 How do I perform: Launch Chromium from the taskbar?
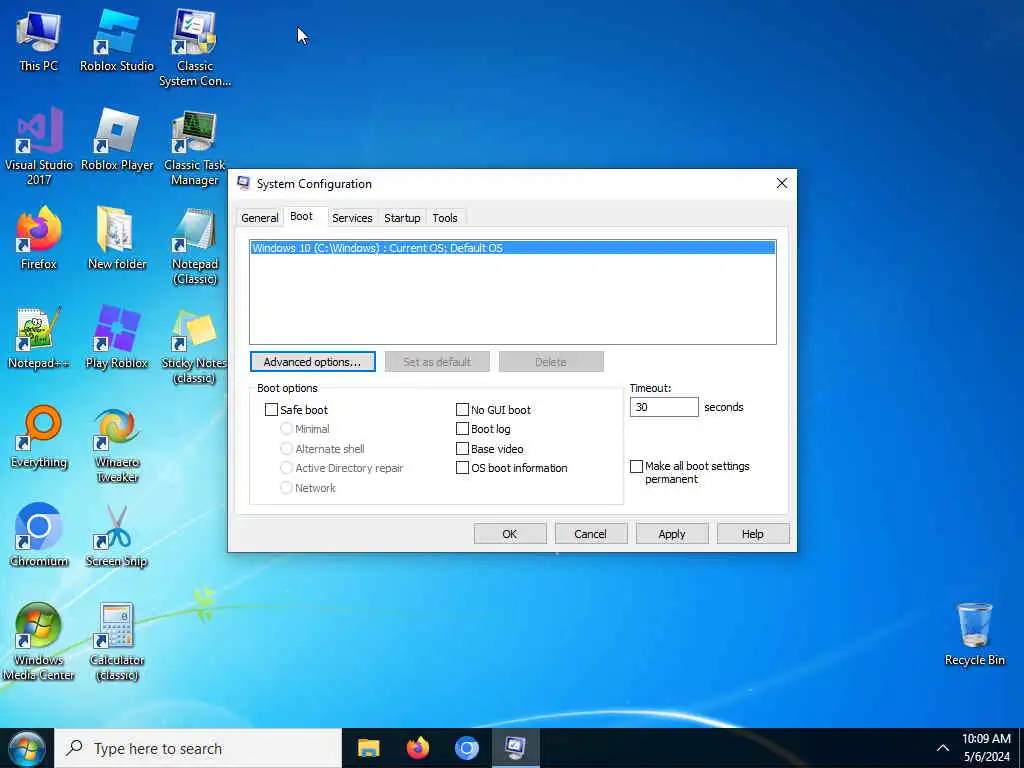[466, 748]
